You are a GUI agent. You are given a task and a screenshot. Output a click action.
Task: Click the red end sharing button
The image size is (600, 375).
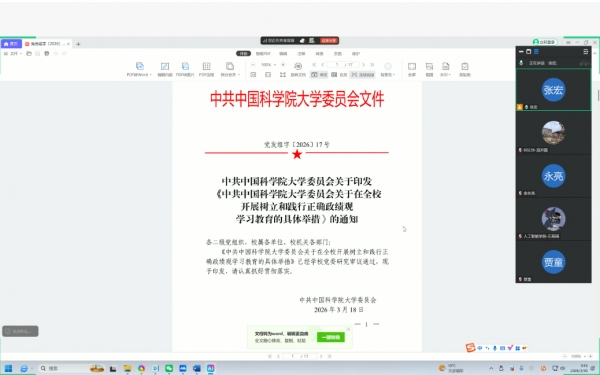click(329, 40)
